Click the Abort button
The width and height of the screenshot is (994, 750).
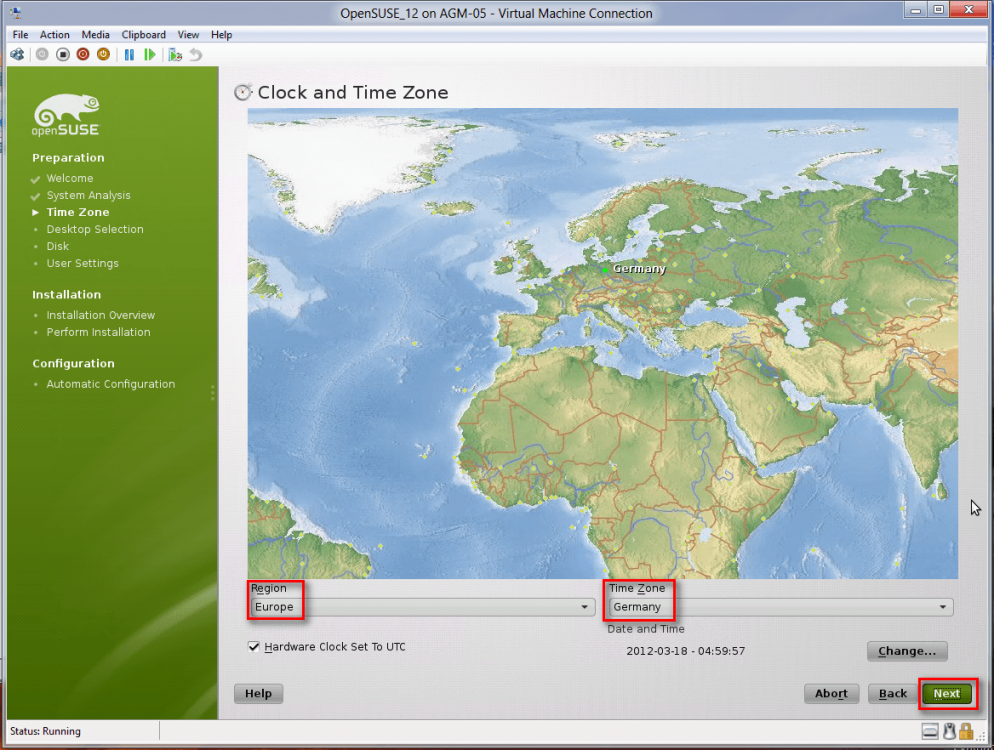point(831,693)
